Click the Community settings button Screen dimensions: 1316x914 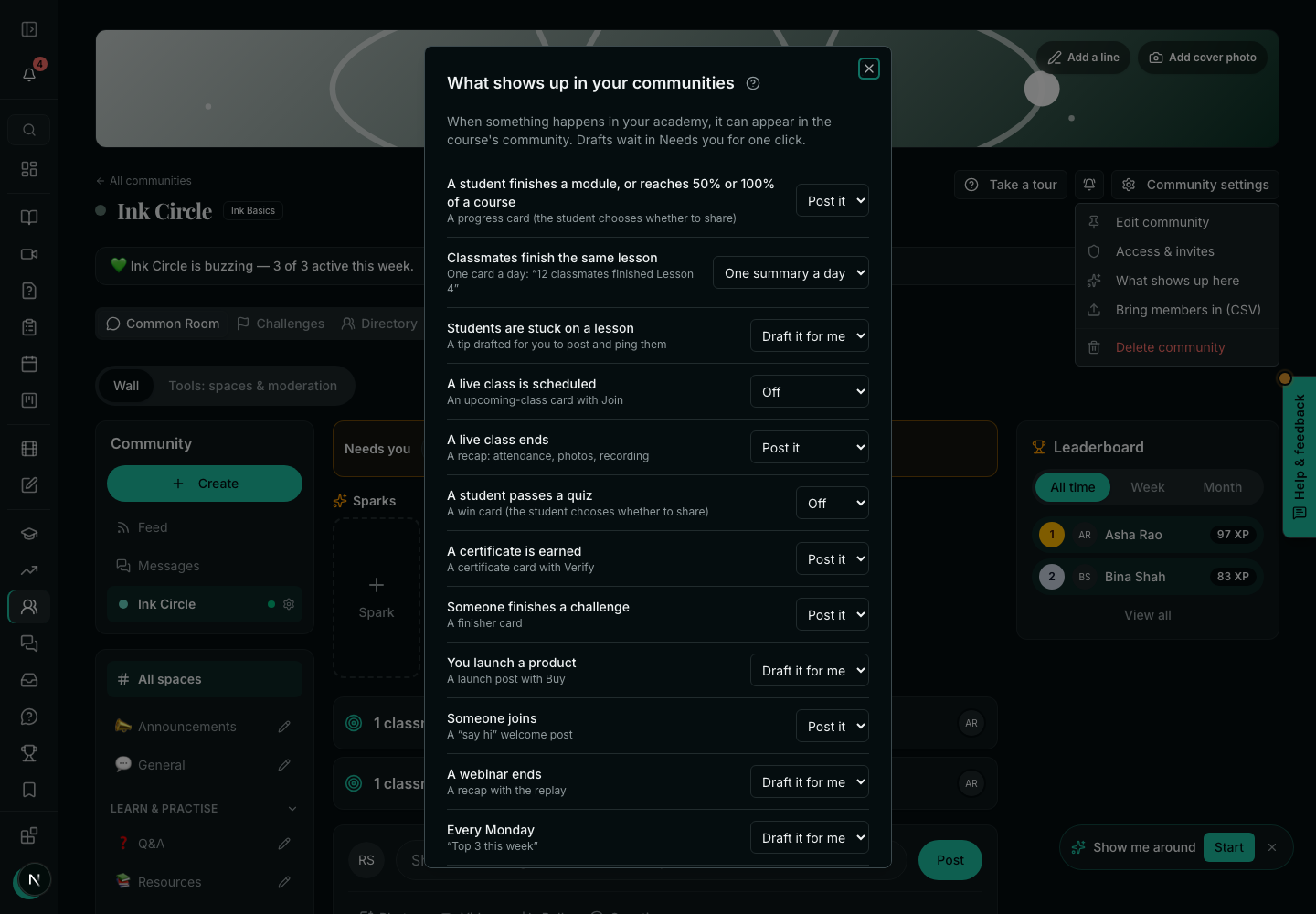click(1195, 185)
